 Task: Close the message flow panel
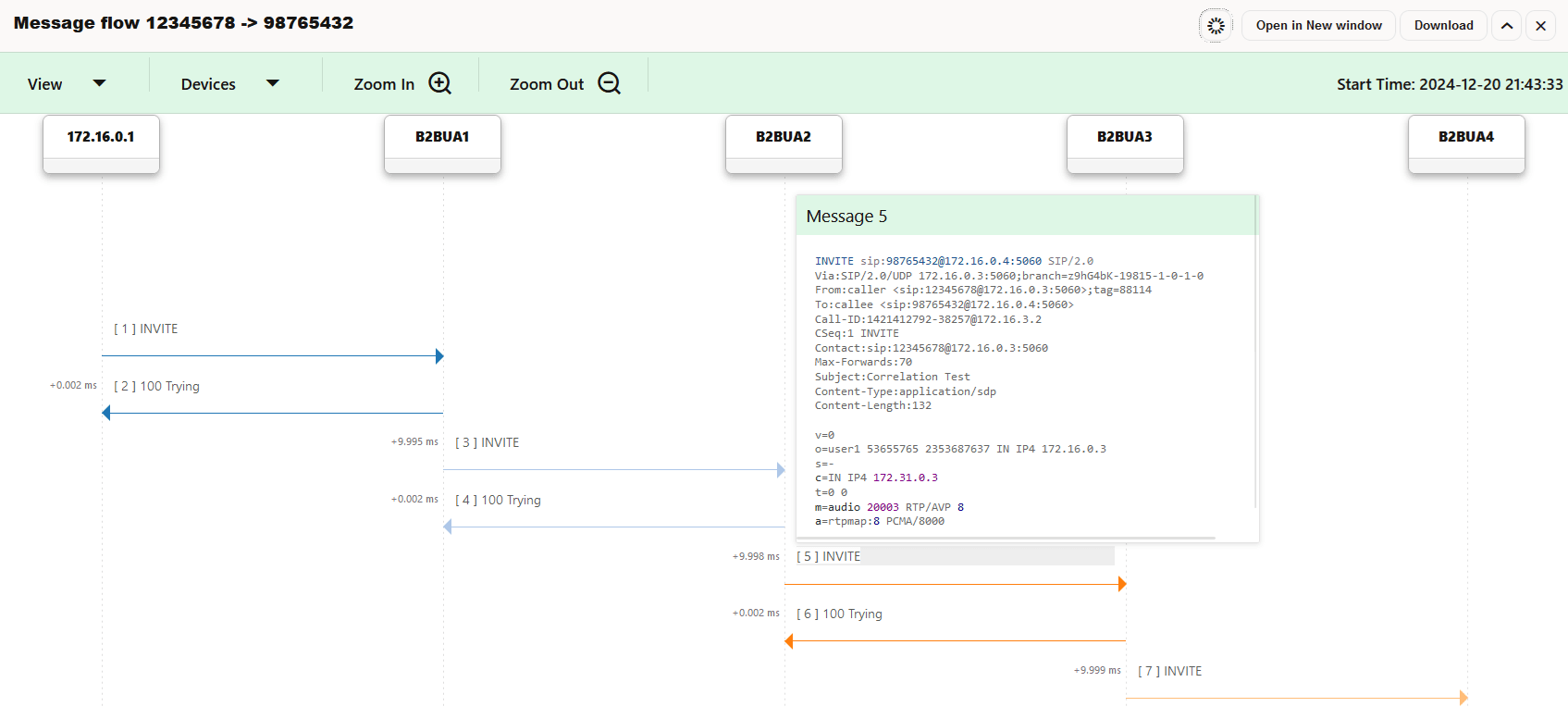point(1540,26)
